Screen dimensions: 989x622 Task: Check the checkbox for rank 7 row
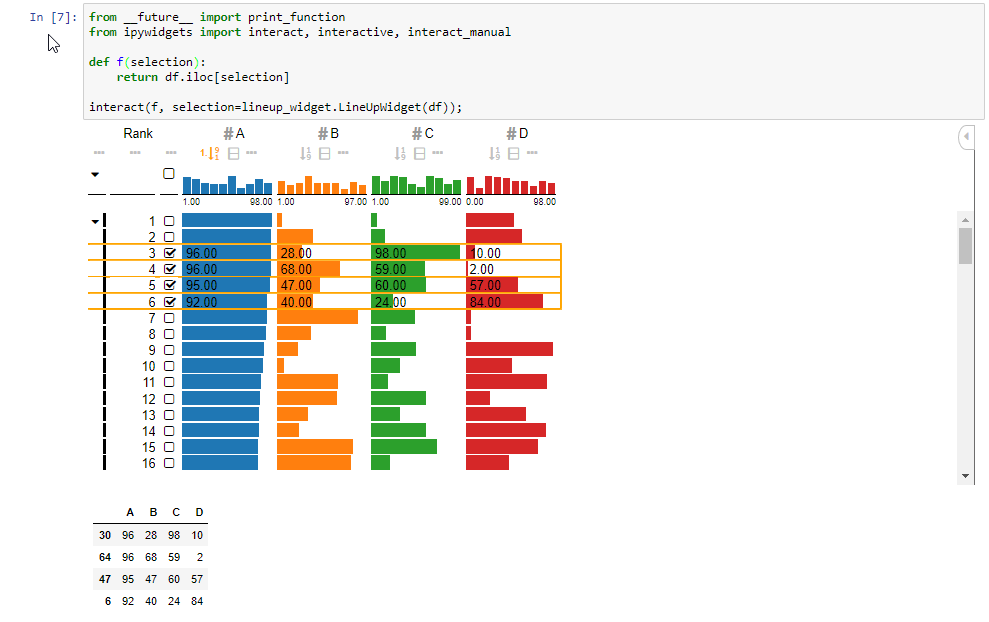click(169, 318)
